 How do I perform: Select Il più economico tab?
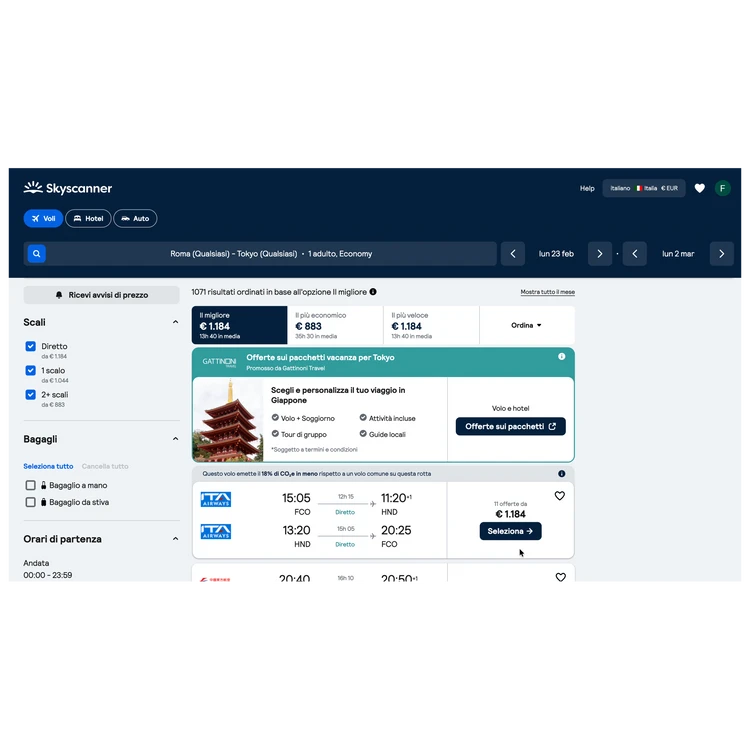[x=335, y=325]
